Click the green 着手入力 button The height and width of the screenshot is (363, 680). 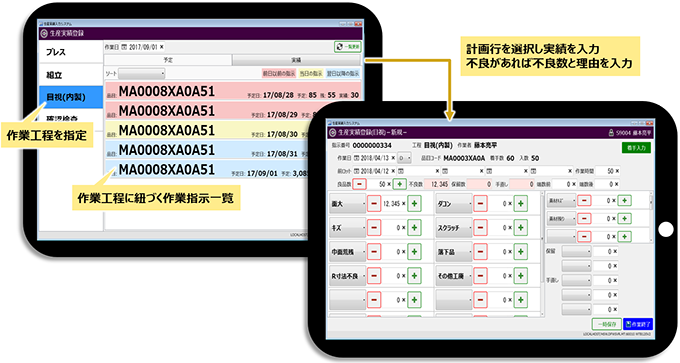click(x=636, y=148)
